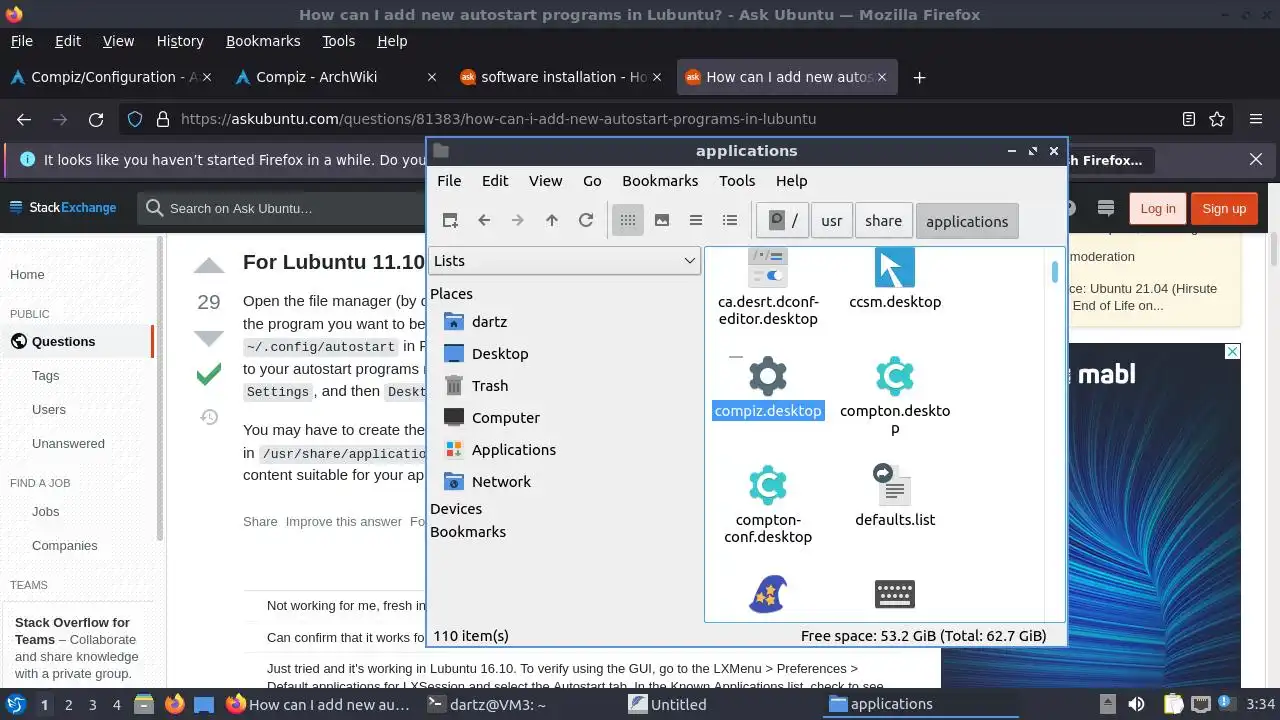Viewport: 1280px width, 720px height.
Task: Go up to parent folder
Action: tap(552, 221)
